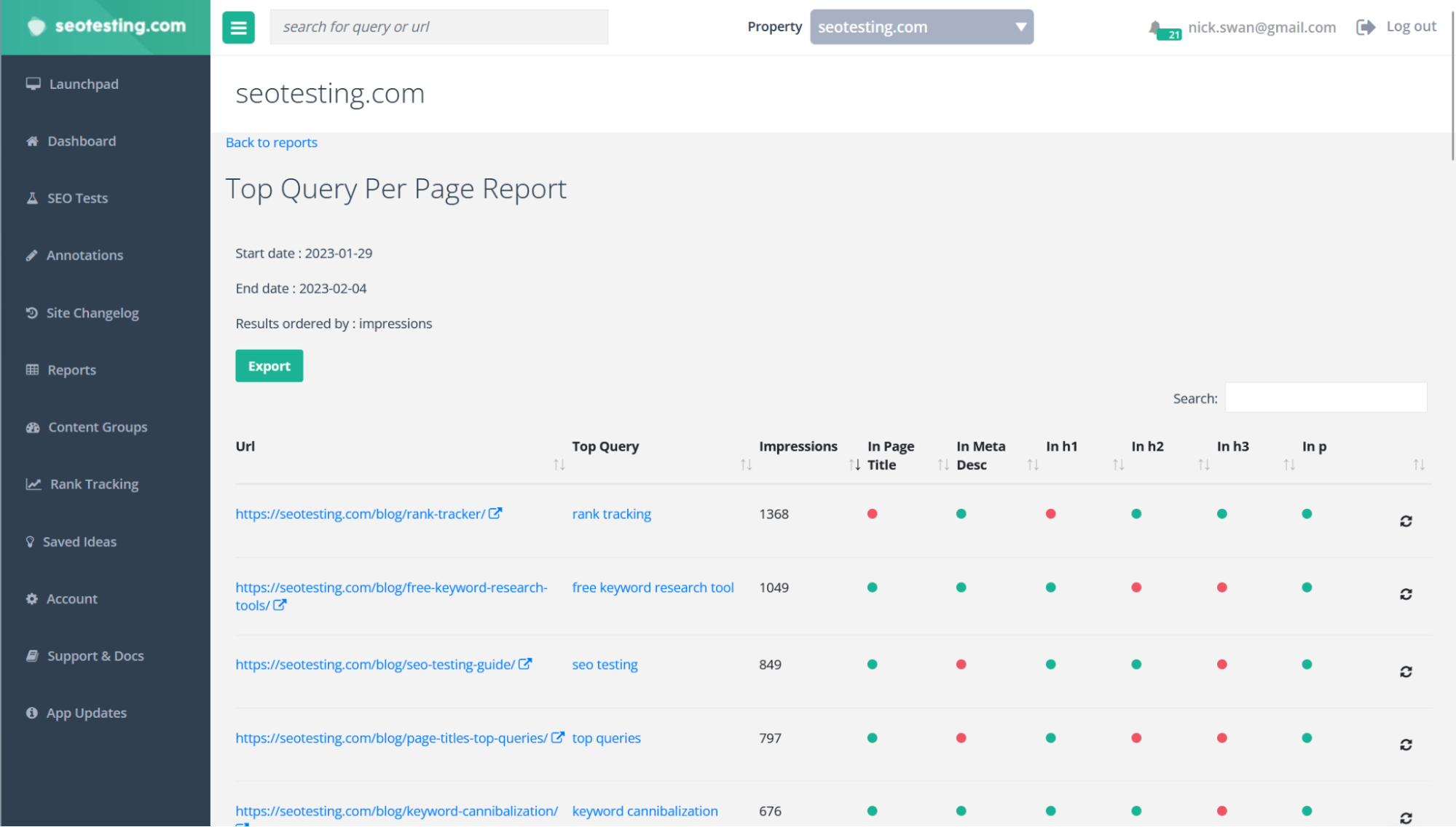Click the Export button

tap(269, 366)
